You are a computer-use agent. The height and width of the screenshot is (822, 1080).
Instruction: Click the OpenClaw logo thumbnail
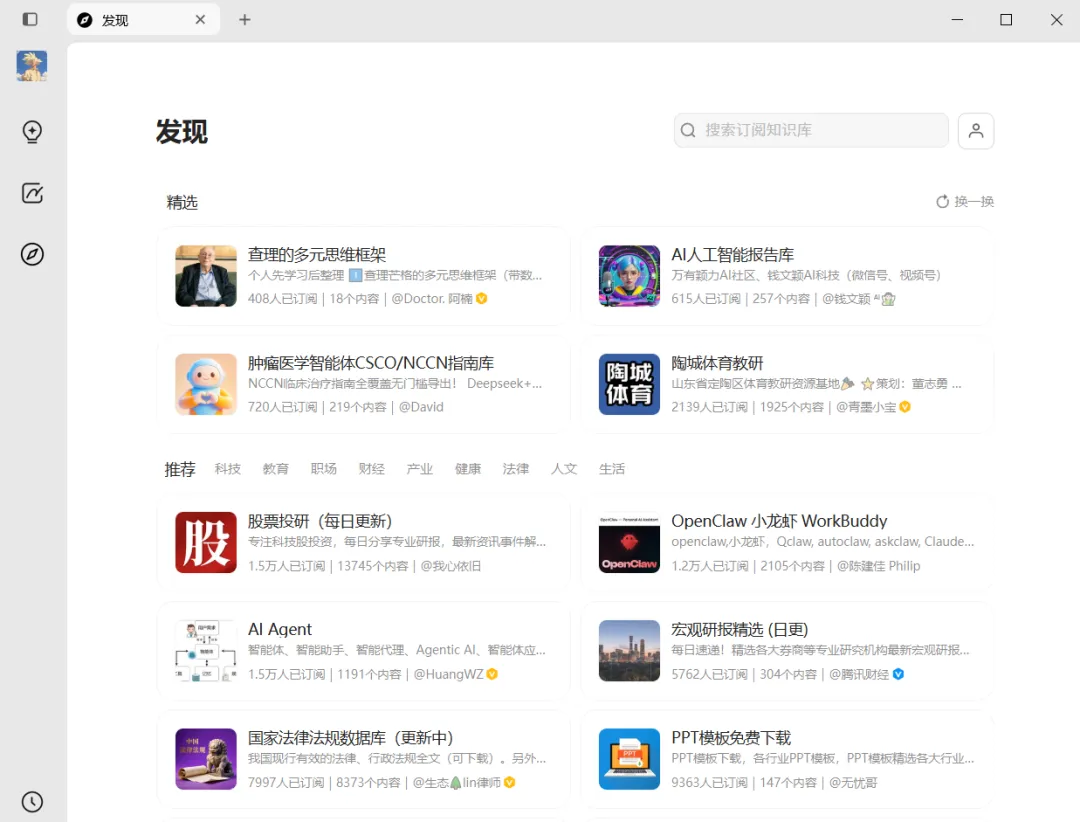pyautogui.click(x=630, y=542)
